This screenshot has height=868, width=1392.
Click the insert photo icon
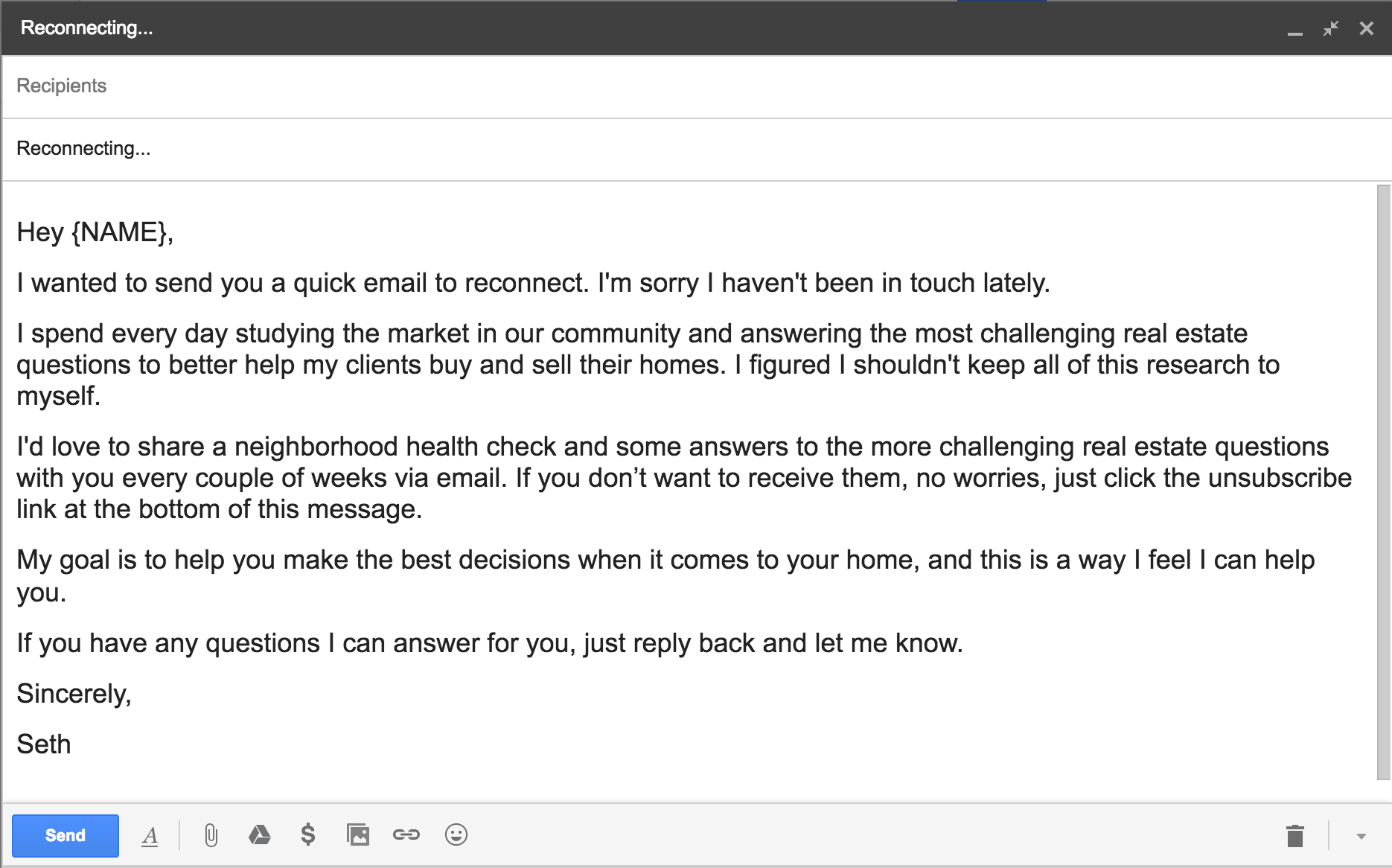click(x=358, y=835)
